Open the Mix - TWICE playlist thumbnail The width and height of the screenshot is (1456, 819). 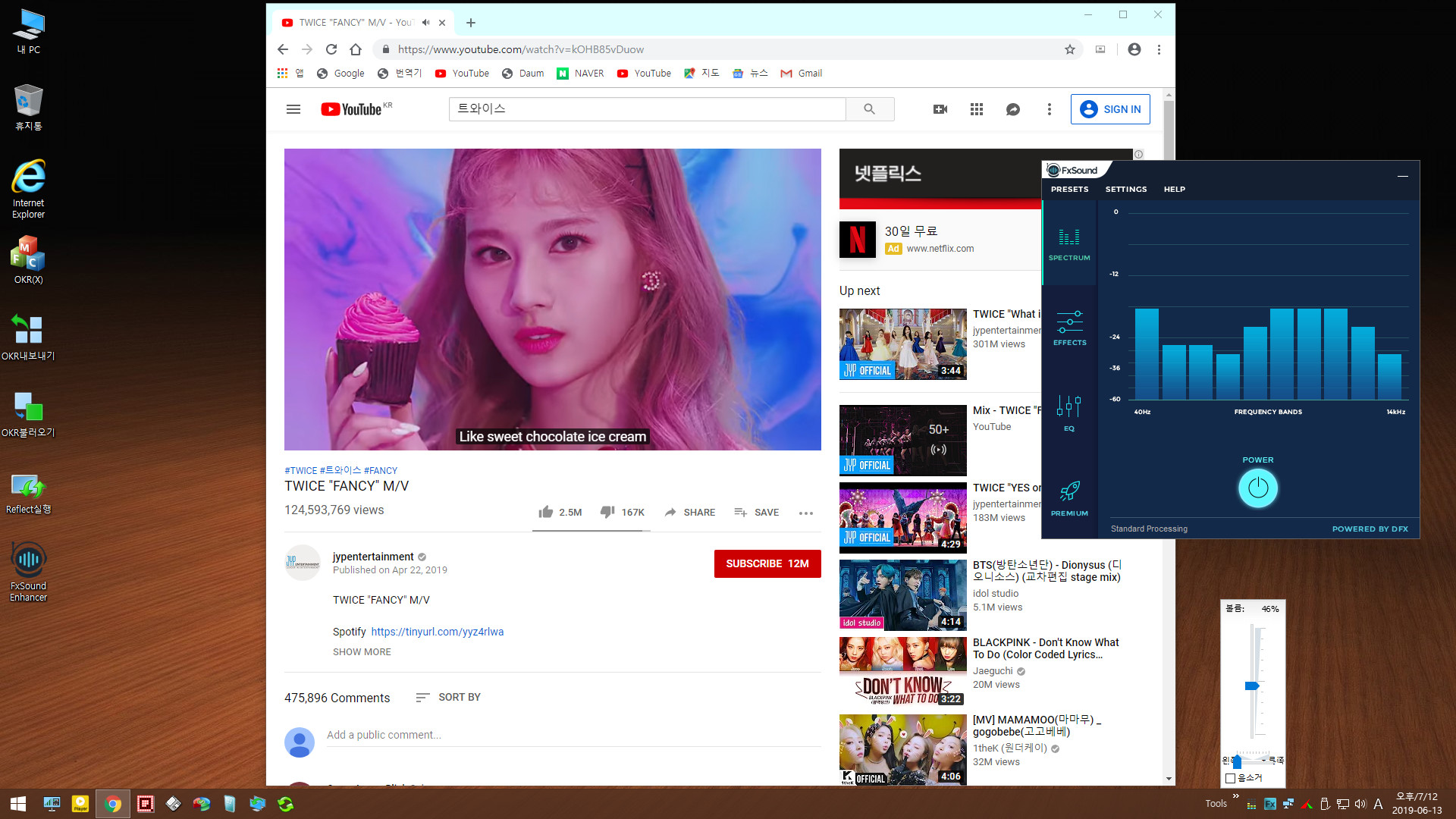tap(902, 441)
